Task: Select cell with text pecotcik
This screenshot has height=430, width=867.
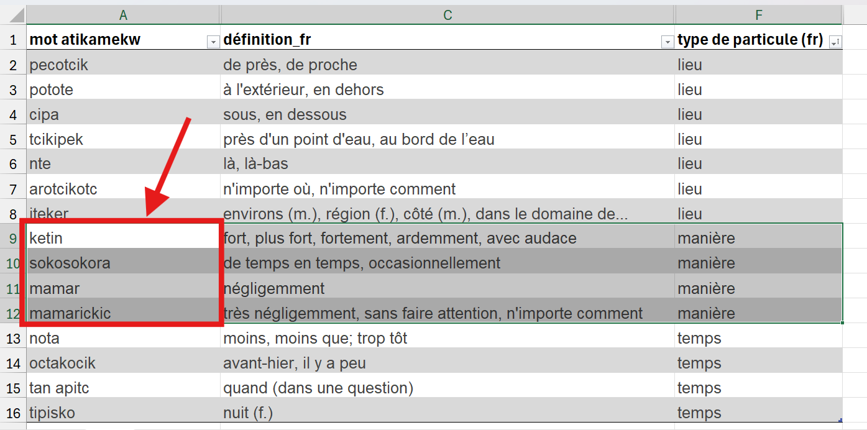Action: click(123, 65)
